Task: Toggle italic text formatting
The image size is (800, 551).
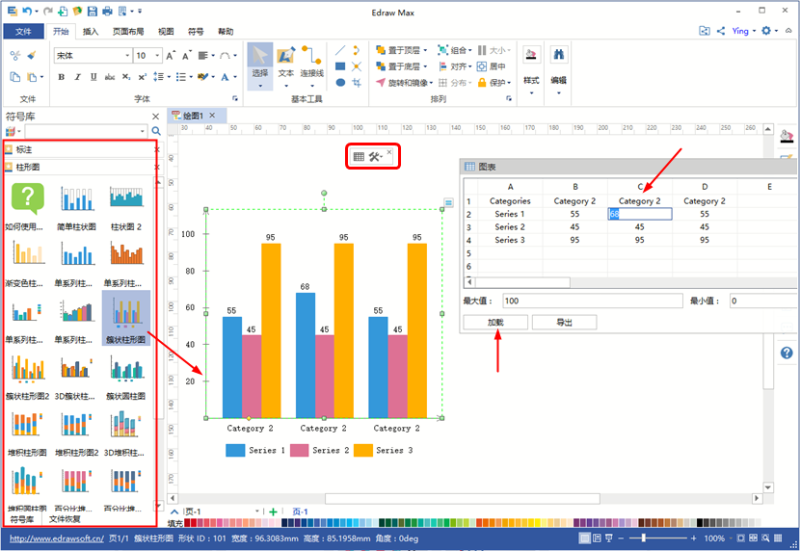Action: (x=76, y=77)
